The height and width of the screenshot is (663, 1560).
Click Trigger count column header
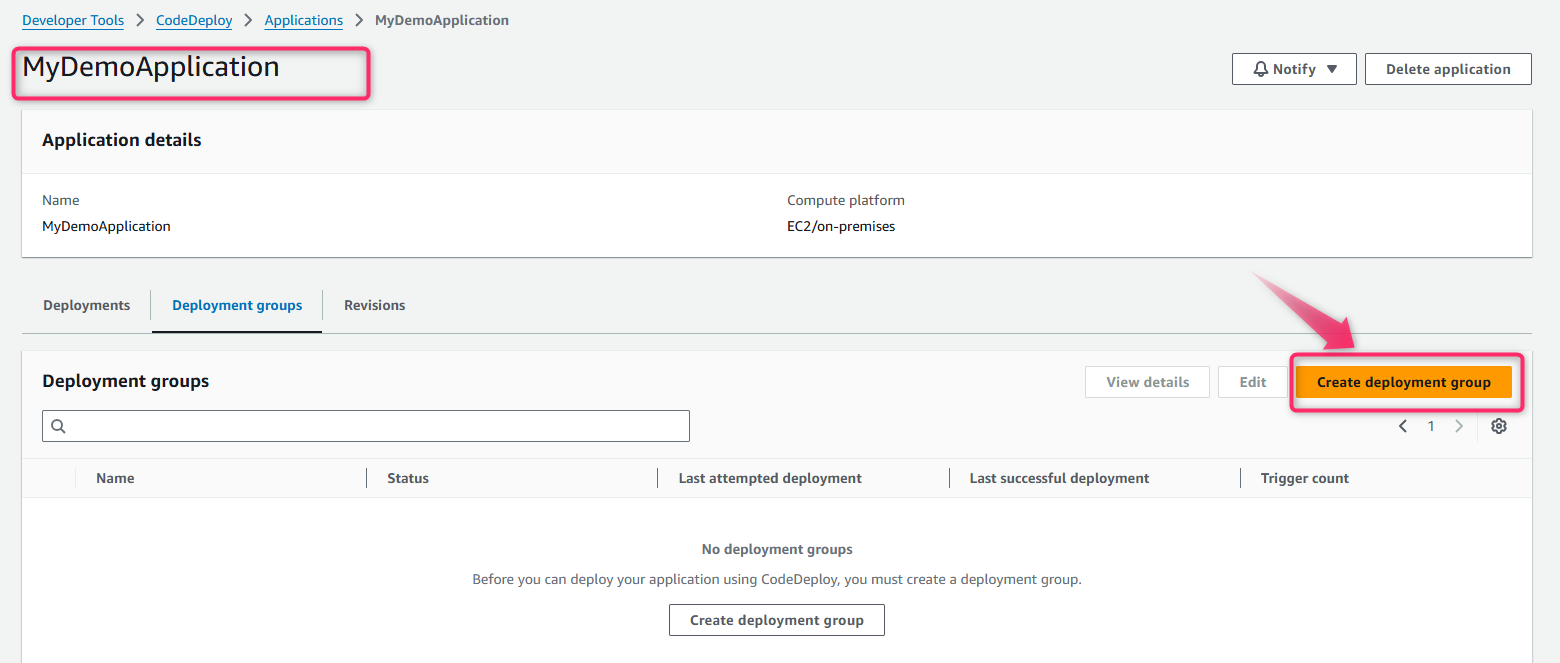[x=1305, y=478]
